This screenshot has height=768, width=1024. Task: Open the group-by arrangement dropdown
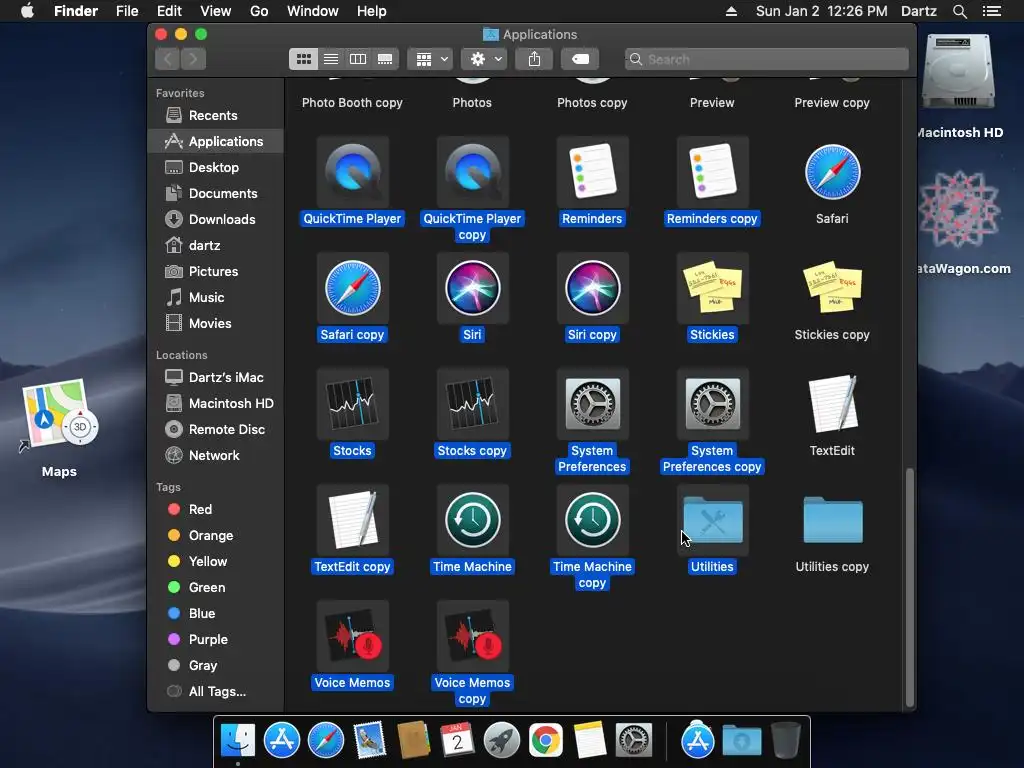(x=430, y=59)
